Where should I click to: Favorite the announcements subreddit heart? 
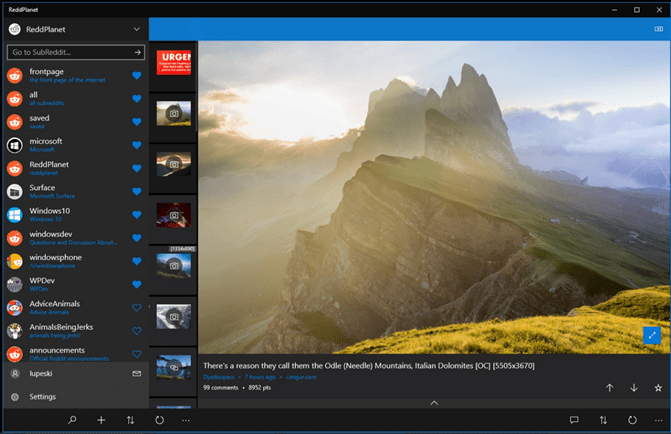coord(137,354)
